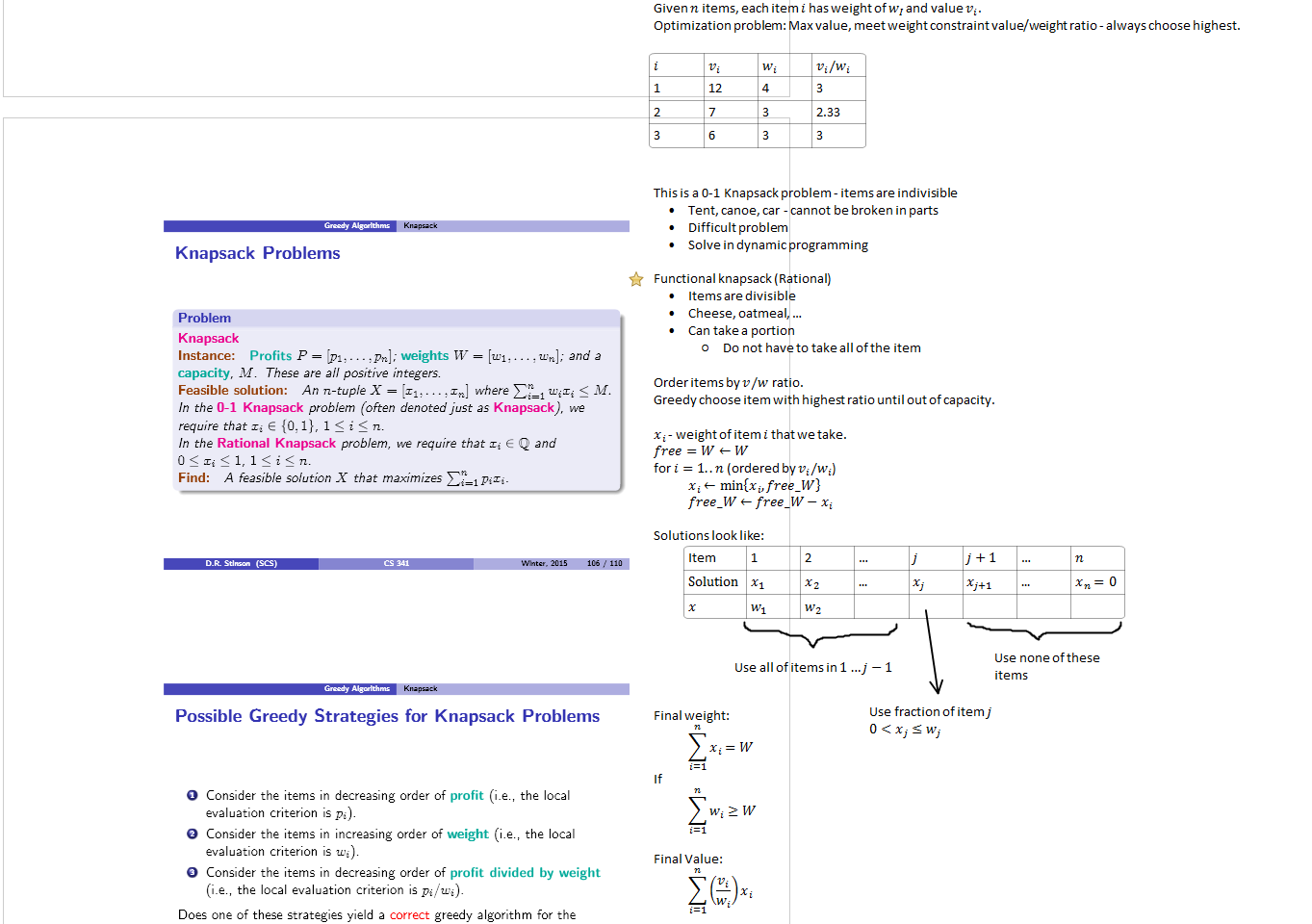
Task: Click the green 'profit divided by weight' phrase
Action: click(525, 873)
